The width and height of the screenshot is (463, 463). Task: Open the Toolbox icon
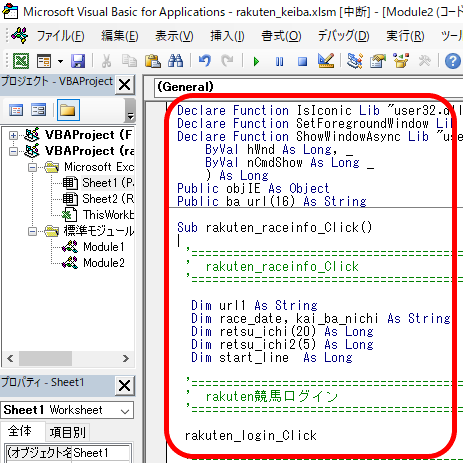424,61
